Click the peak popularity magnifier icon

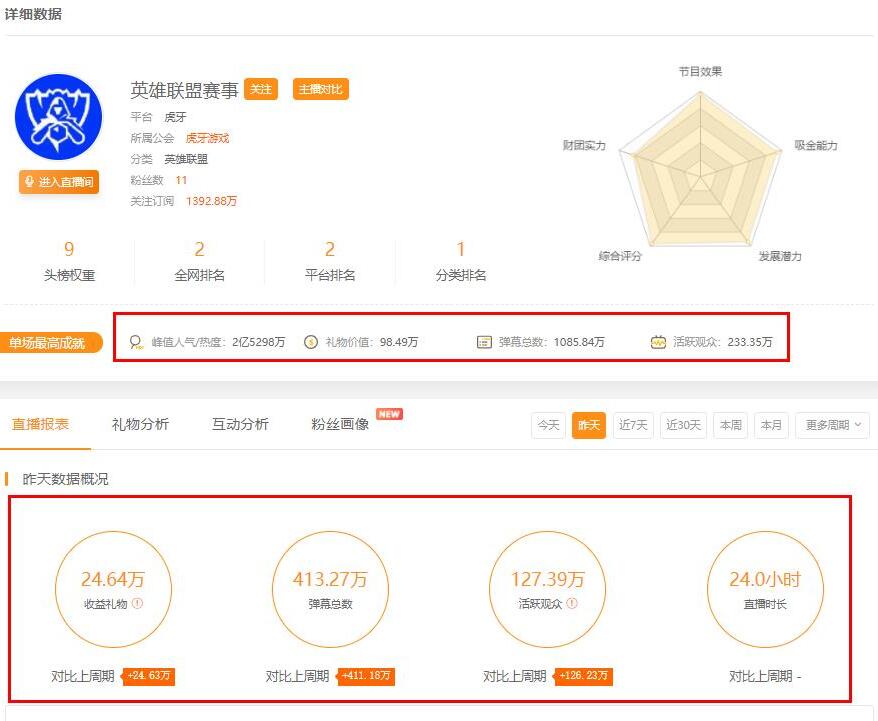(x=136, y=342)
